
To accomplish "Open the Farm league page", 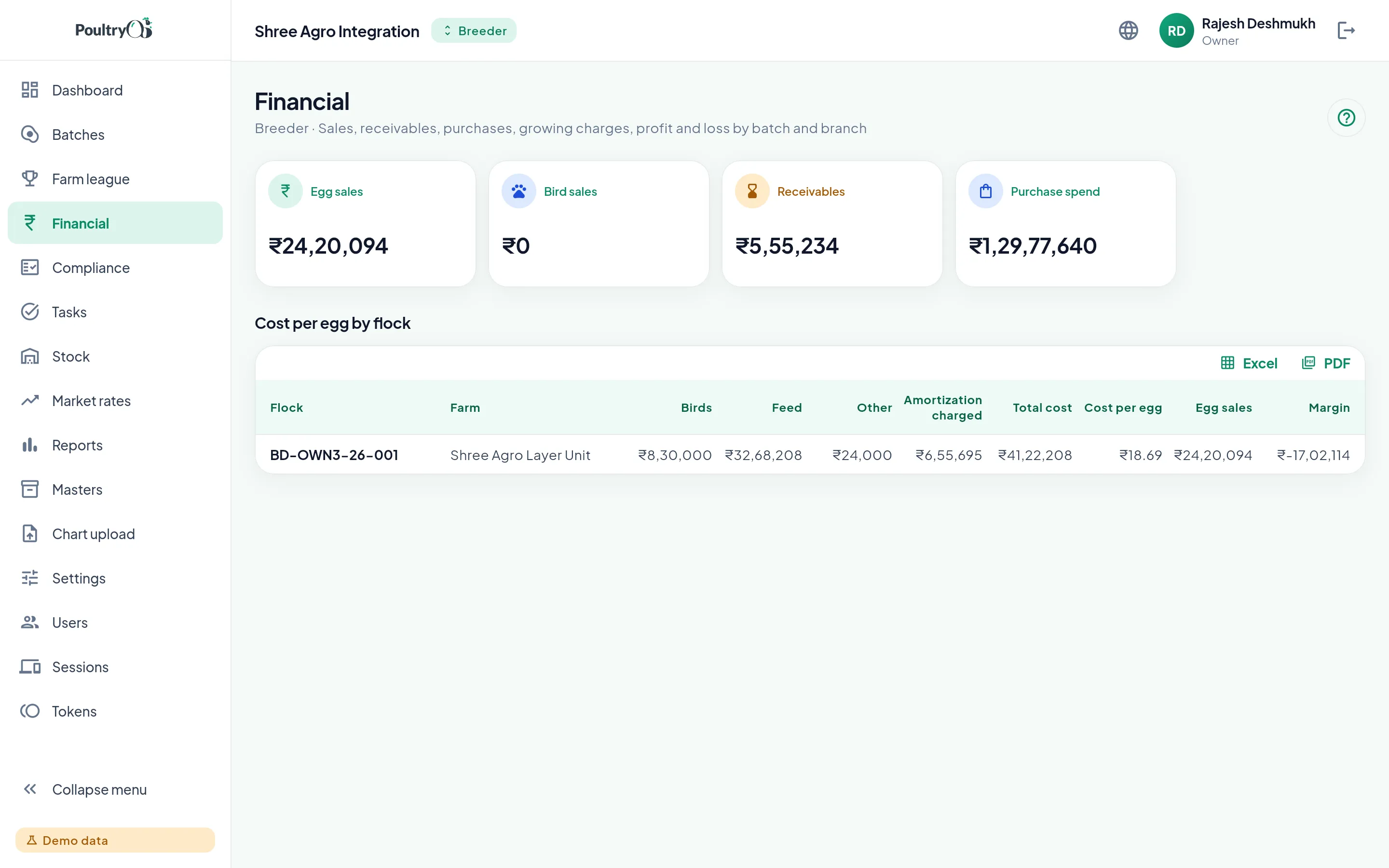I will click(x=115, y=178).
